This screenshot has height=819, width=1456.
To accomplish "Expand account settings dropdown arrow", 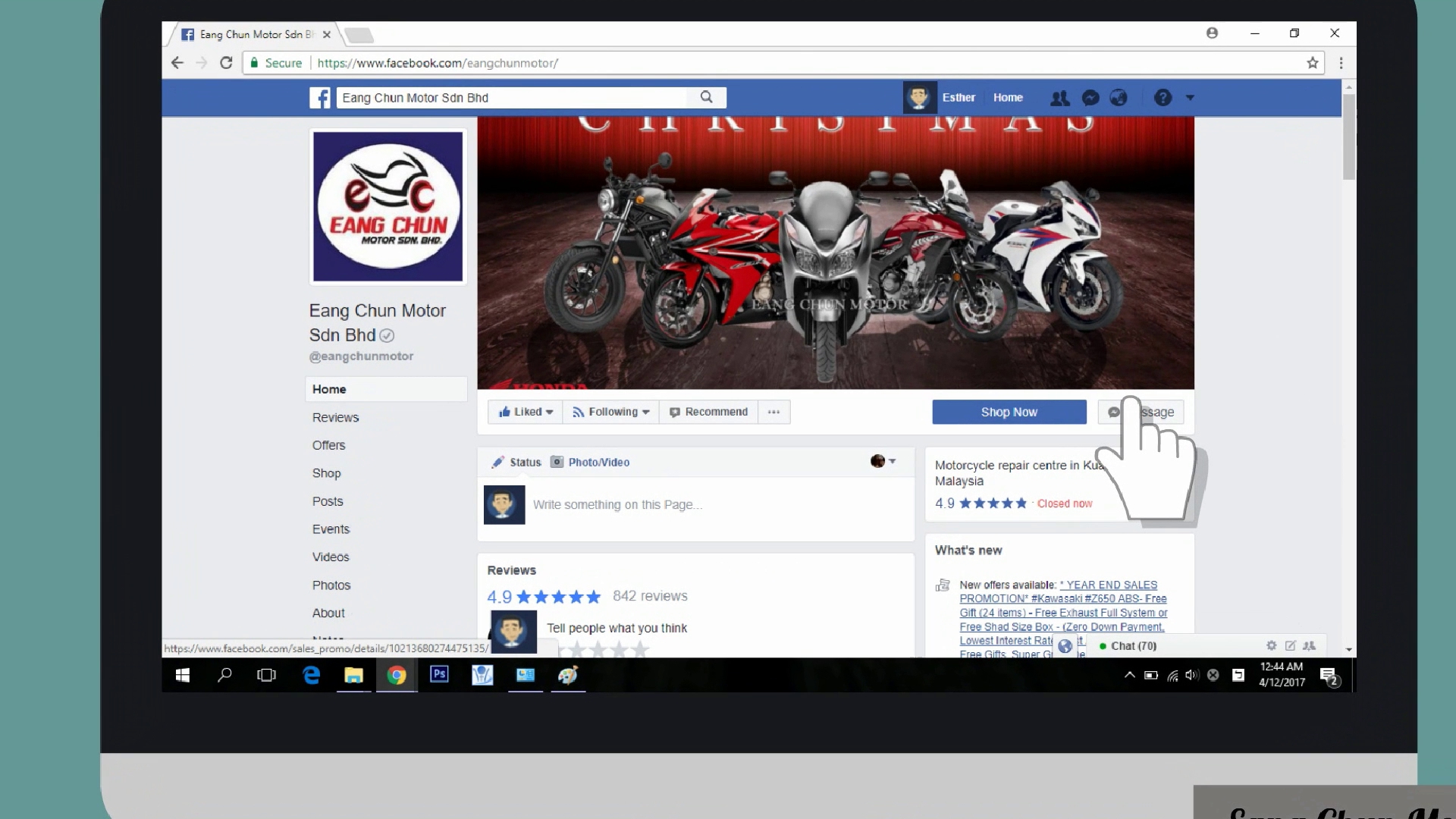I will [1190, 98].
